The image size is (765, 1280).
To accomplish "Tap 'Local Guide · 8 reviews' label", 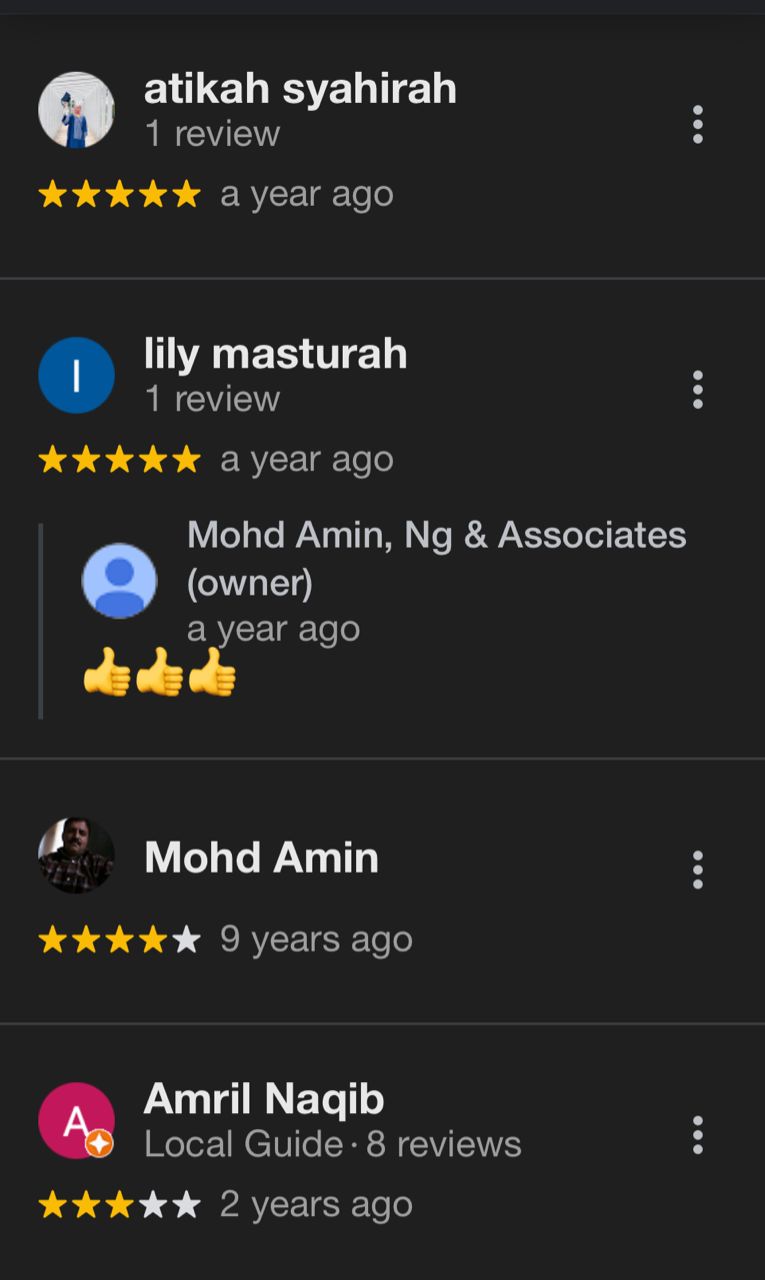I will 333,1144.
